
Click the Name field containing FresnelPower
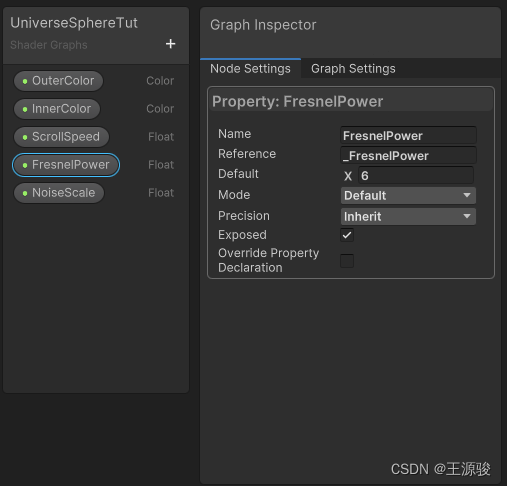pos(408,136)
